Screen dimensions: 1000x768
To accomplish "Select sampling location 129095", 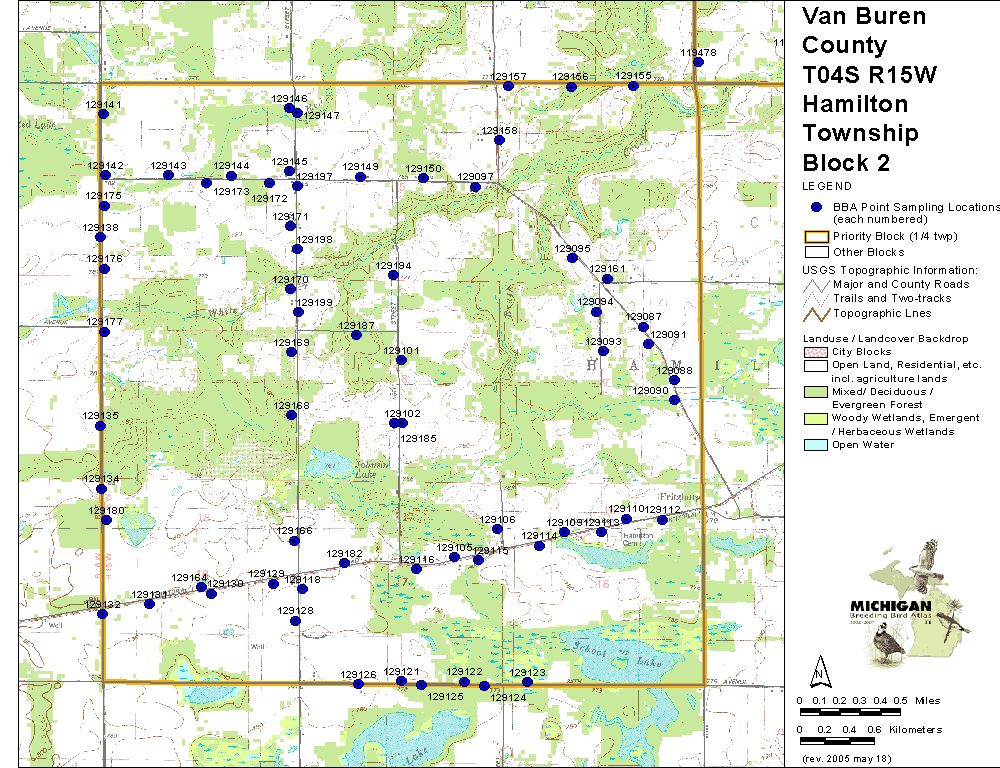I will (x=572, y=258).
